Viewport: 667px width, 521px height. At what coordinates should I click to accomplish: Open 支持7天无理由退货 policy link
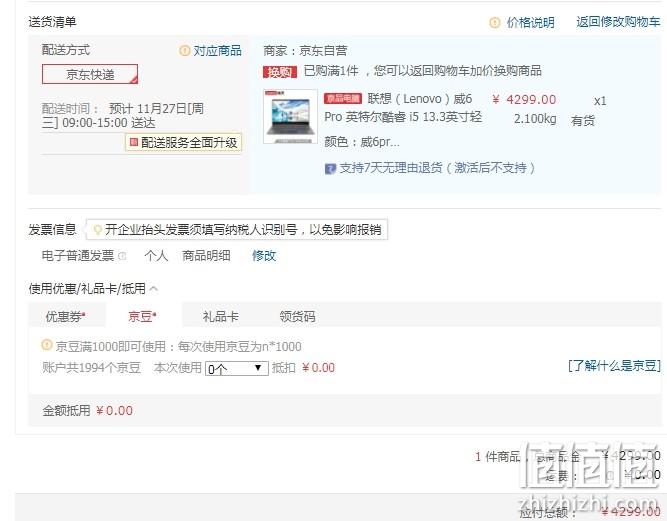pyautogui.click(x=437, y=168)
